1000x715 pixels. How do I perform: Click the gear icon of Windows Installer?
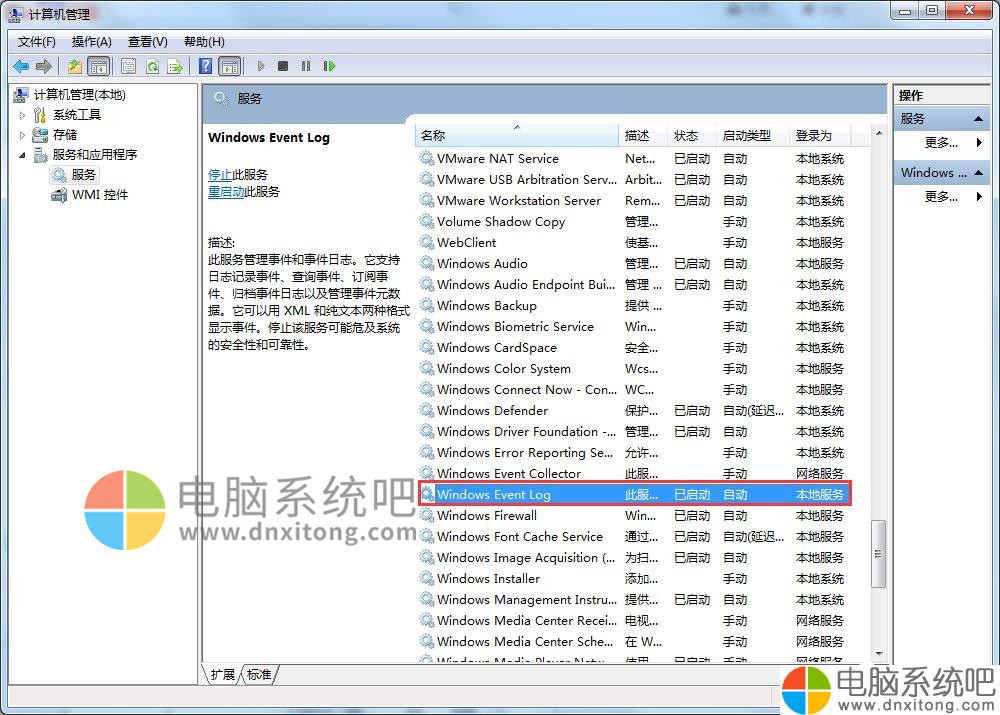[x=427, y=579]
